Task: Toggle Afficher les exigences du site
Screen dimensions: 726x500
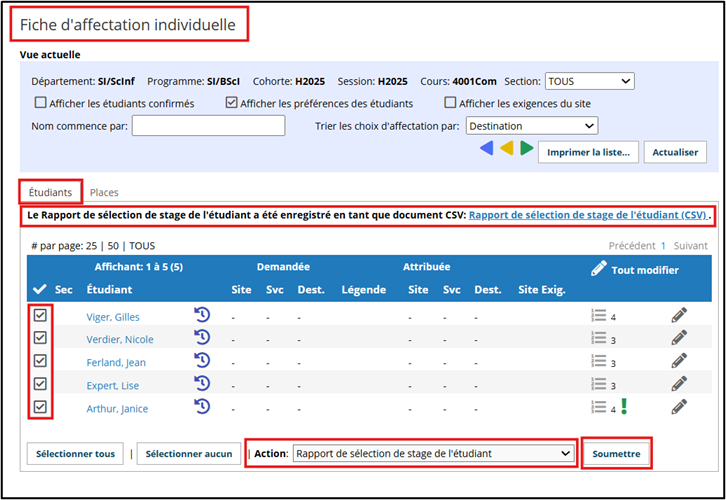Action: (450, 102)
